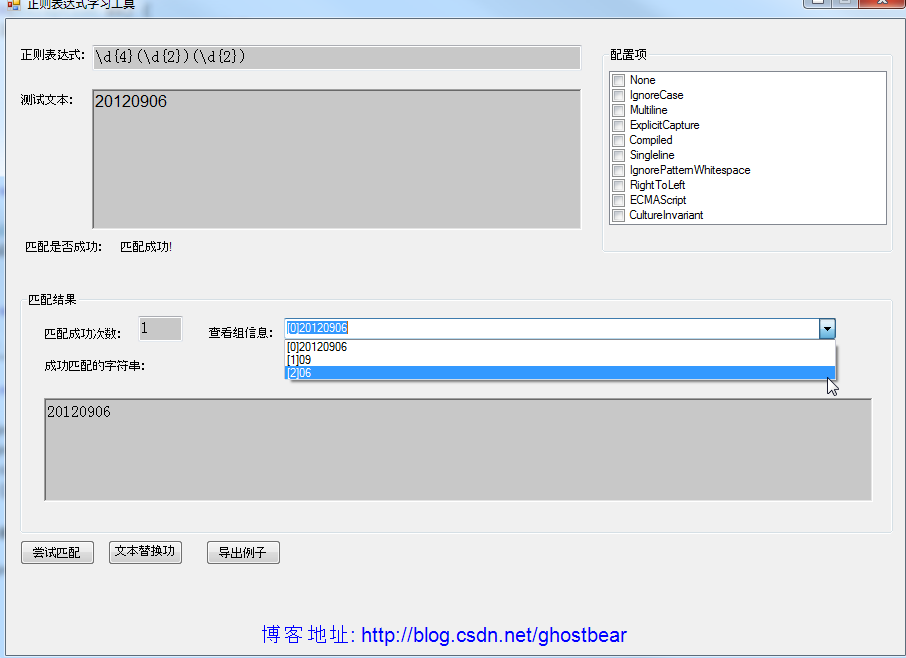Click the 匹配成功! status text

tap(146, 247)
